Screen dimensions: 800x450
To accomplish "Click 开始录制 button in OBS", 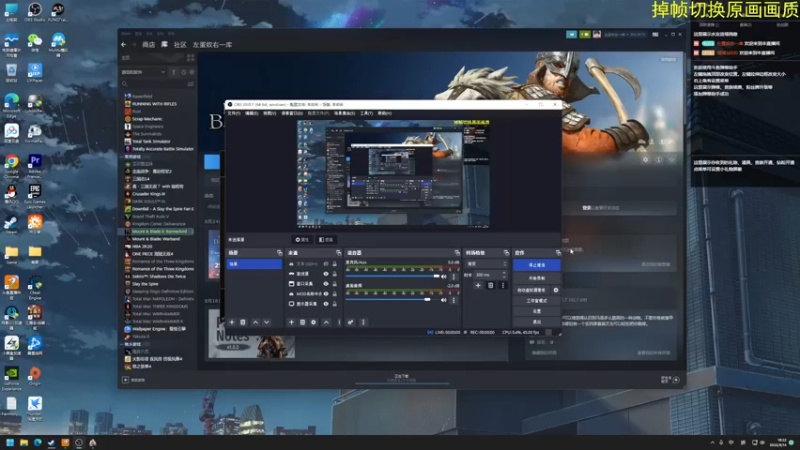I will click(x=537, y=278).
